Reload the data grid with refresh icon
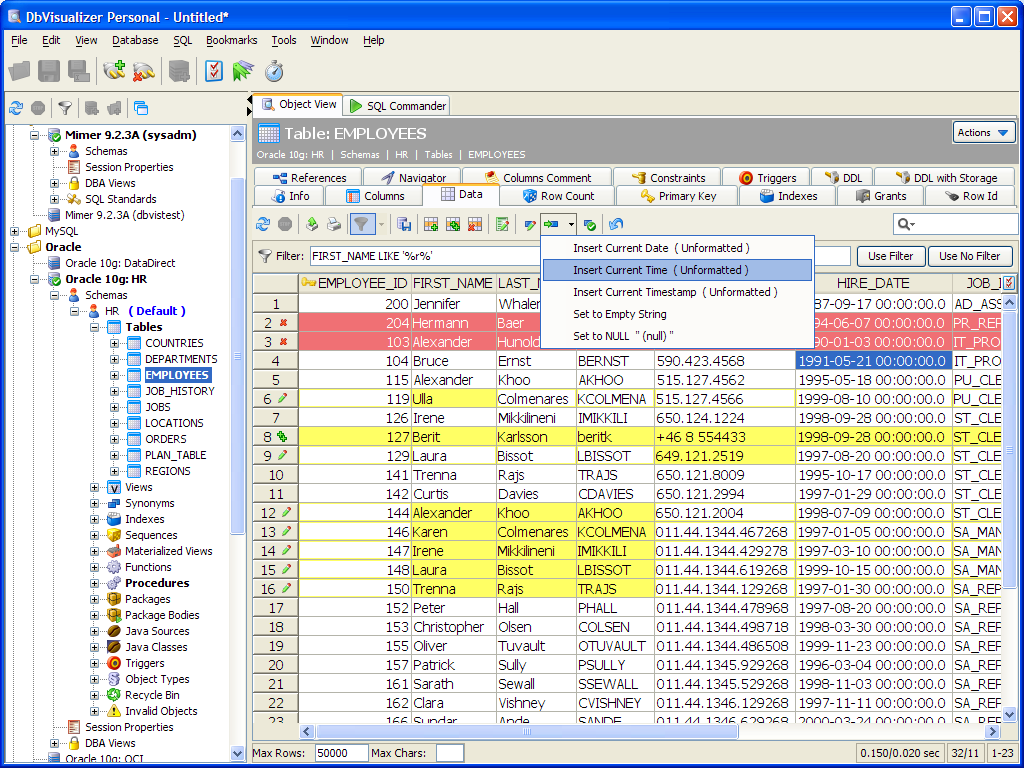Screen dimensions: 1024x768 click(263, 225)
